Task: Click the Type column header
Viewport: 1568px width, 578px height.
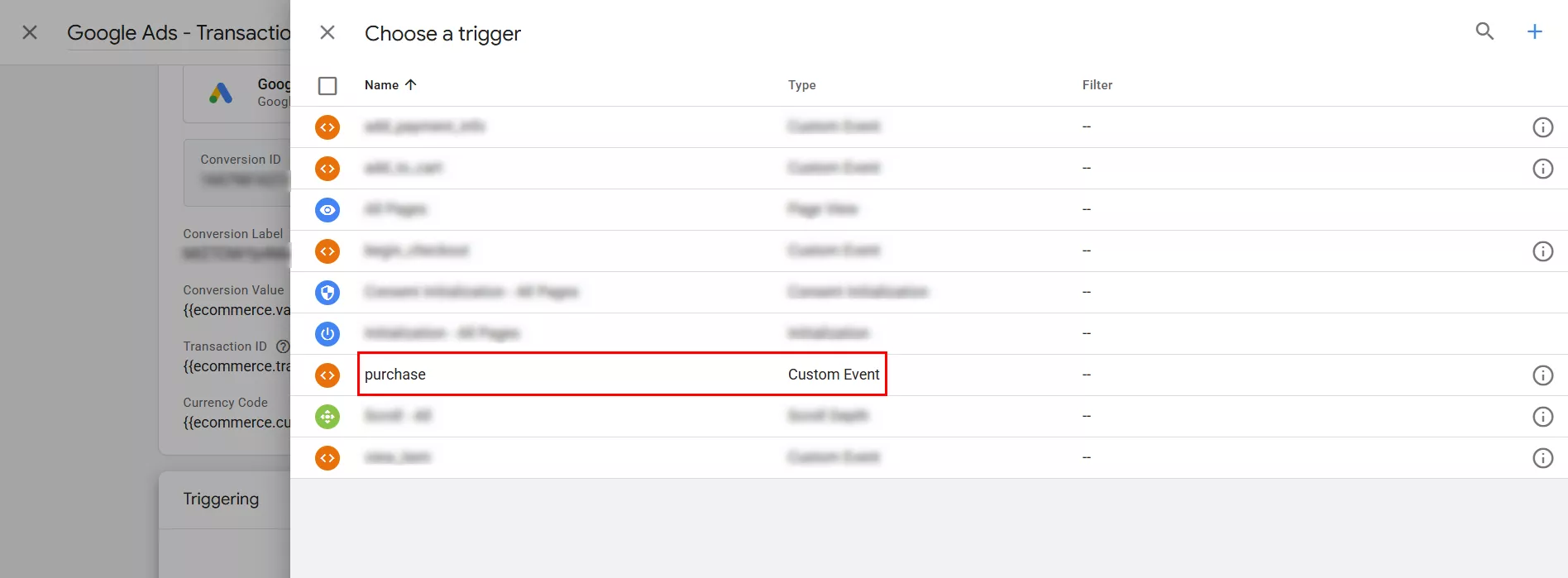Action: [801, 84]
